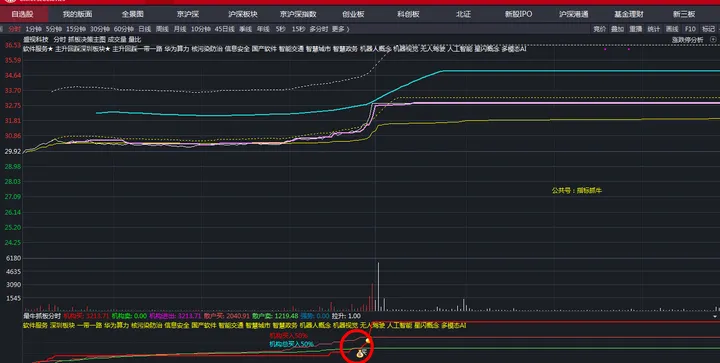Click the 量比 label
The height and width of the screenshot is (363, 720).
(x=135, y=40)
